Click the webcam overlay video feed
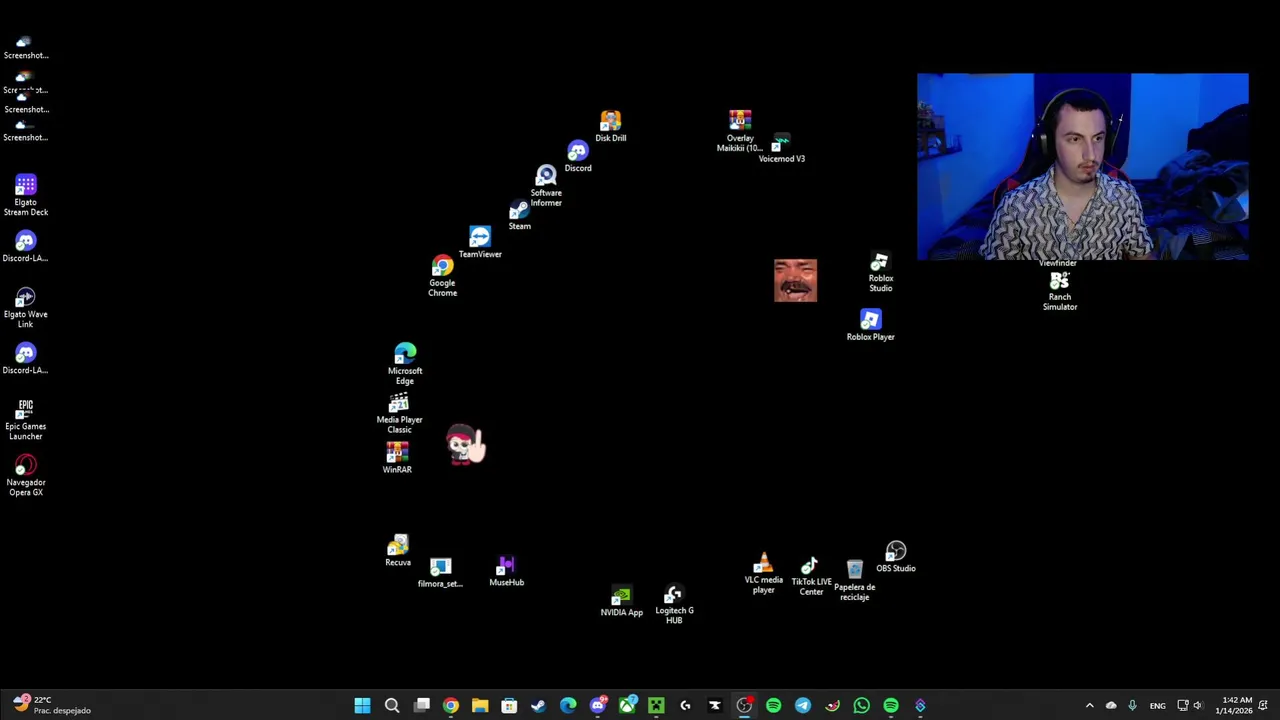This screenshot has width=1280, height=720. coord(1082,167)
